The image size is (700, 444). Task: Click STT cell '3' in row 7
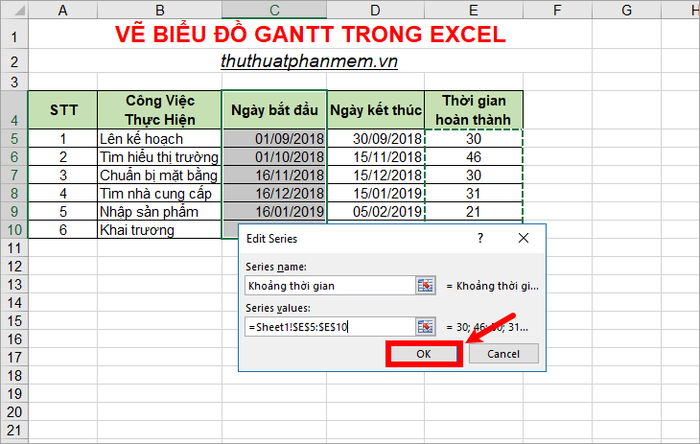pos(63,175)
